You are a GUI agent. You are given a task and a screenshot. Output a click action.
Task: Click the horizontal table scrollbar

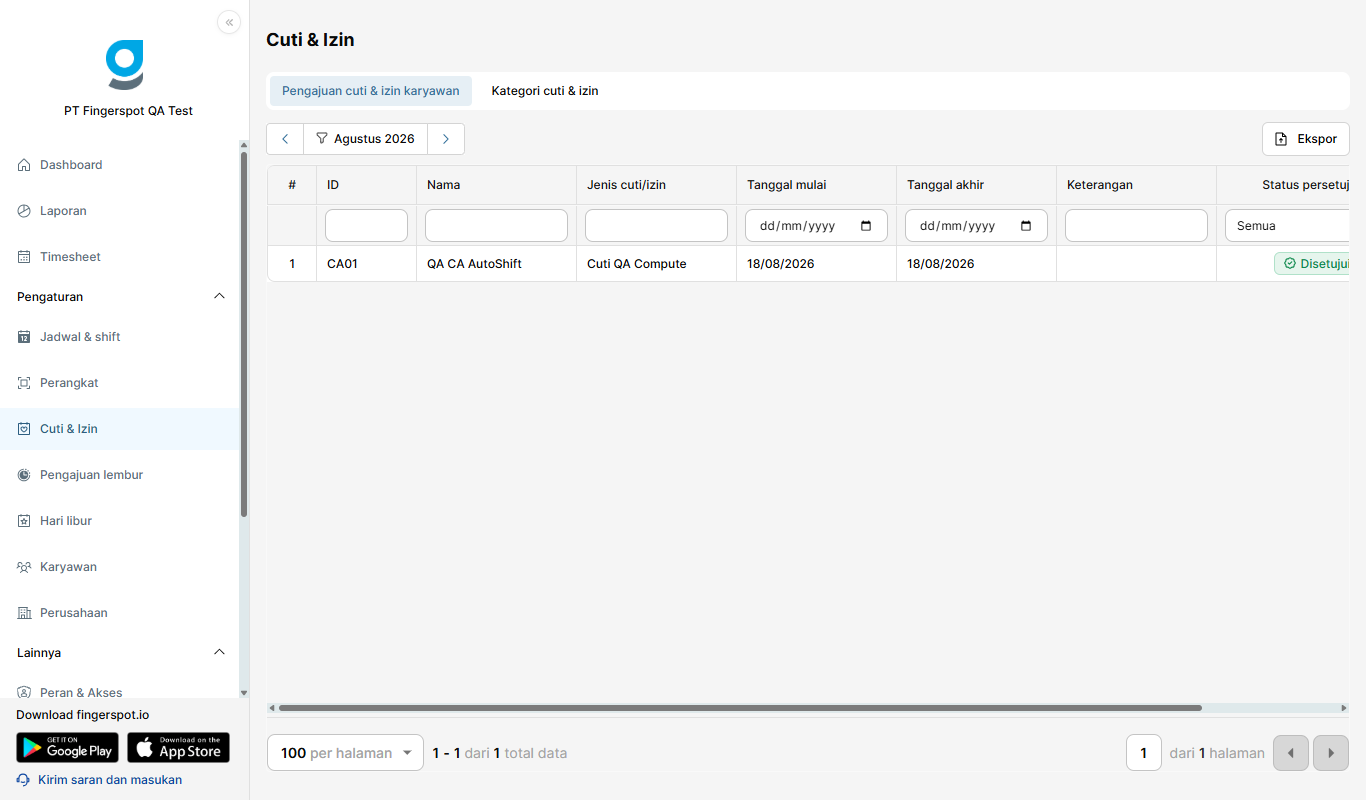point(740,708)
